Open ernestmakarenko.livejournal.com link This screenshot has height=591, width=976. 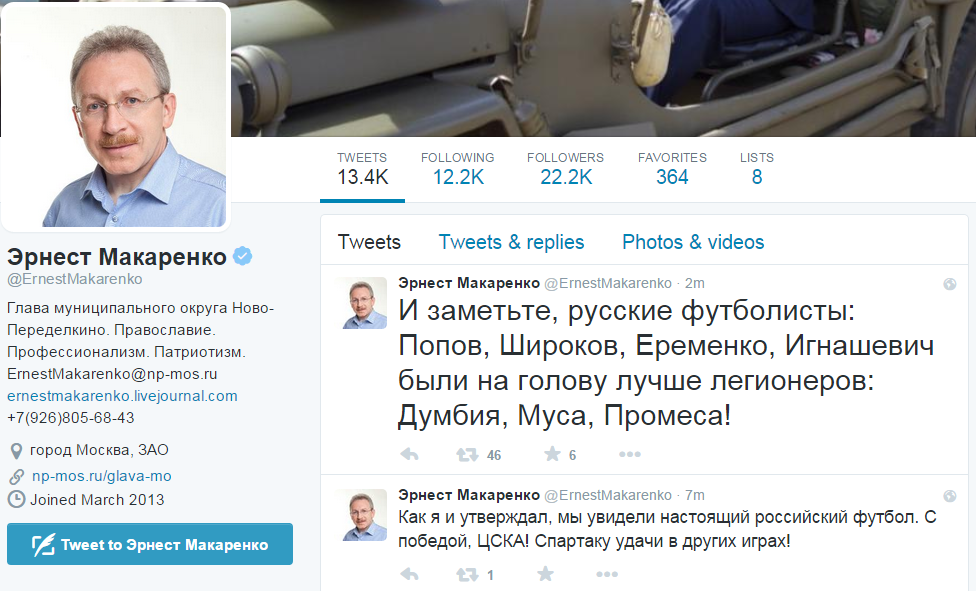coord(122,396)
